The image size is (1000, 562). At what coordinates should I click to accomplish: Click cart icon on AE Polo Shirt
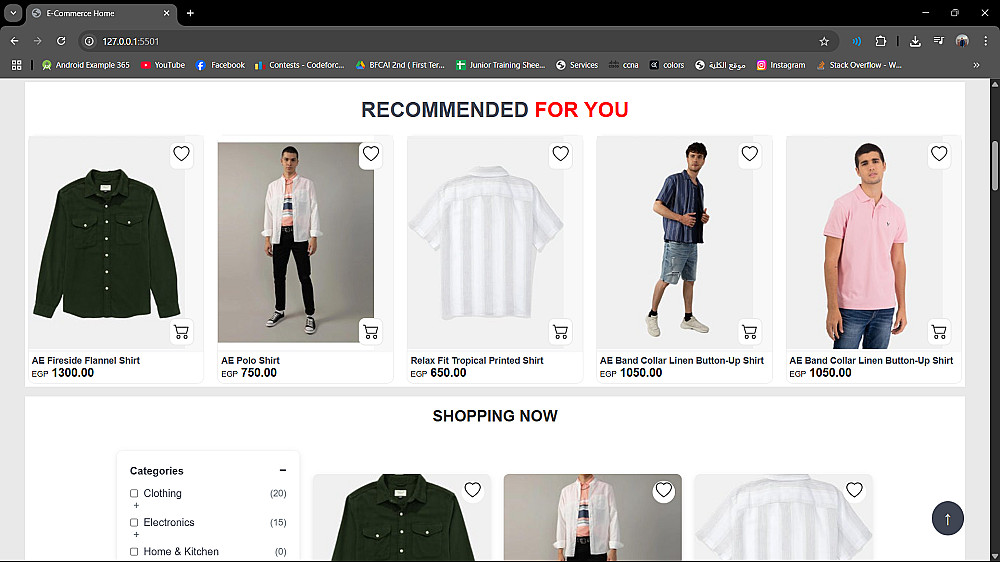coord(370,332)
